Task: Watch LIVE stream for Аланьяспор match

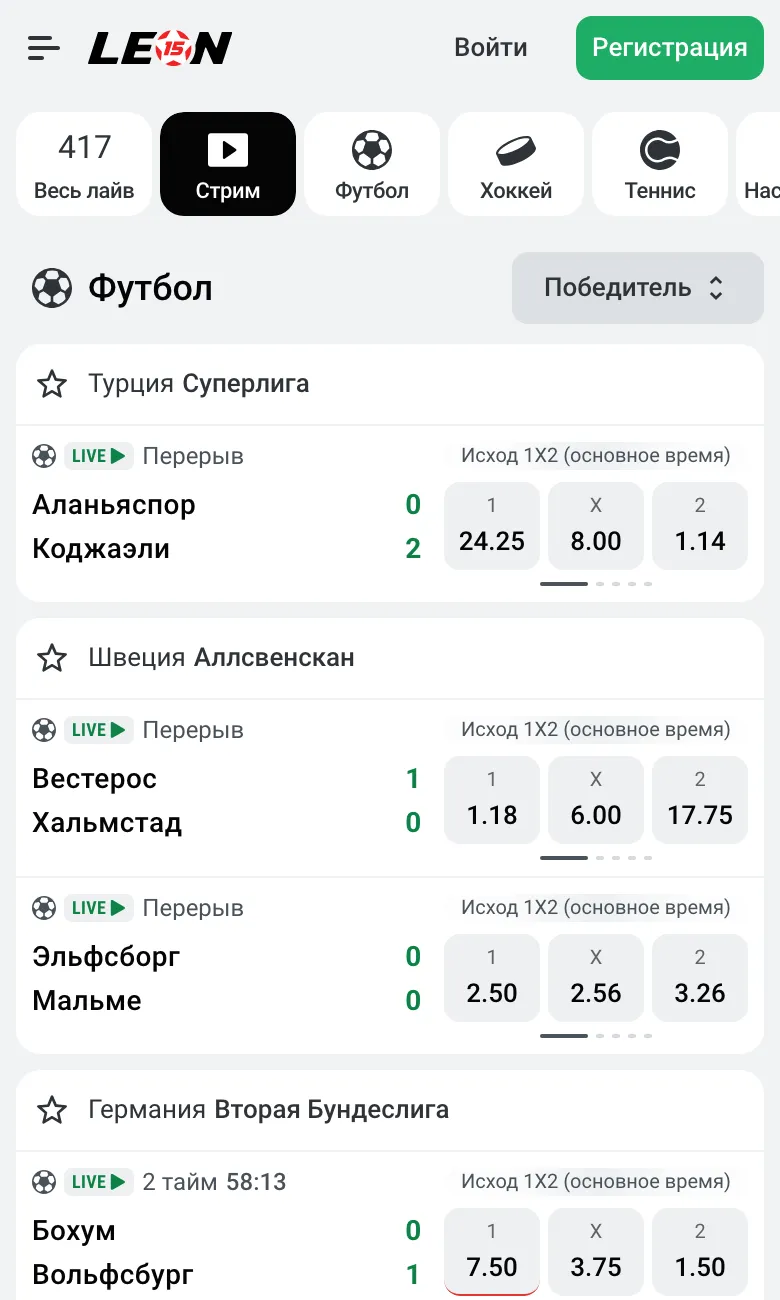Action: (x=99, y=456)
